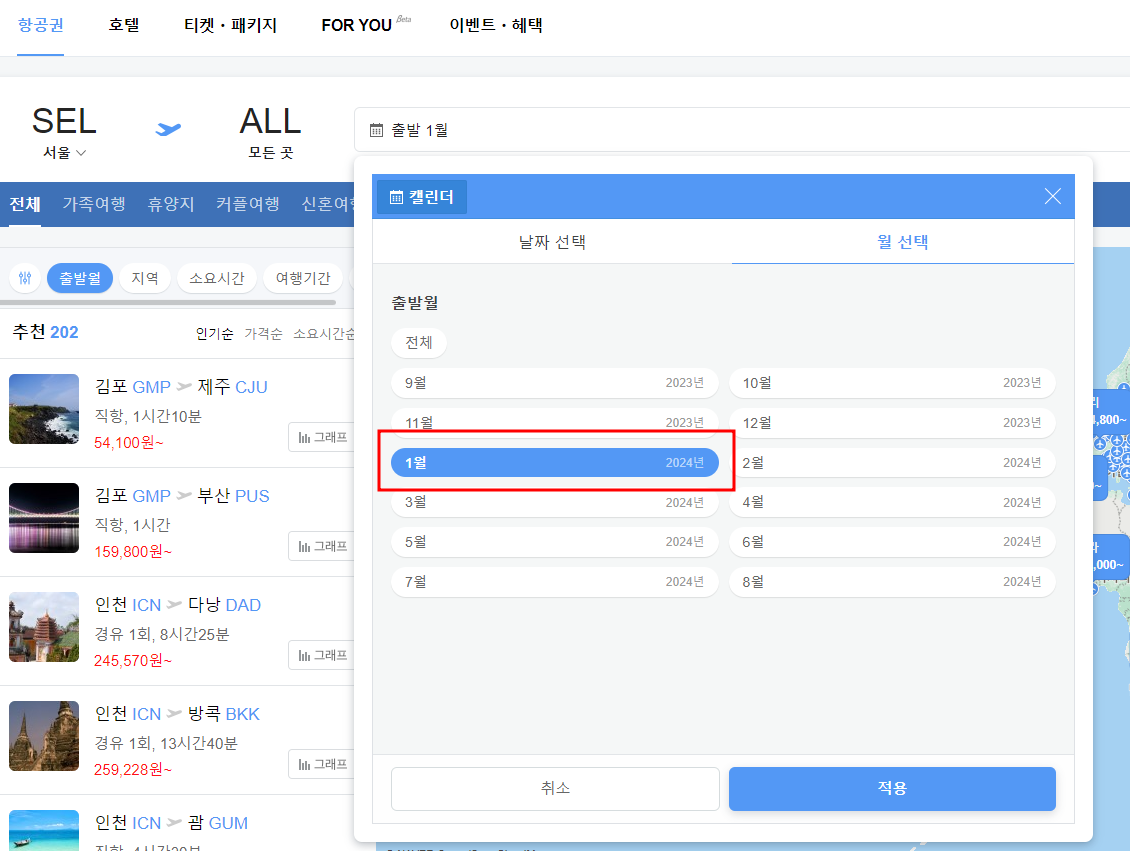
Task: Expand the 여행기간 filter options
Action: click(303, 277)
